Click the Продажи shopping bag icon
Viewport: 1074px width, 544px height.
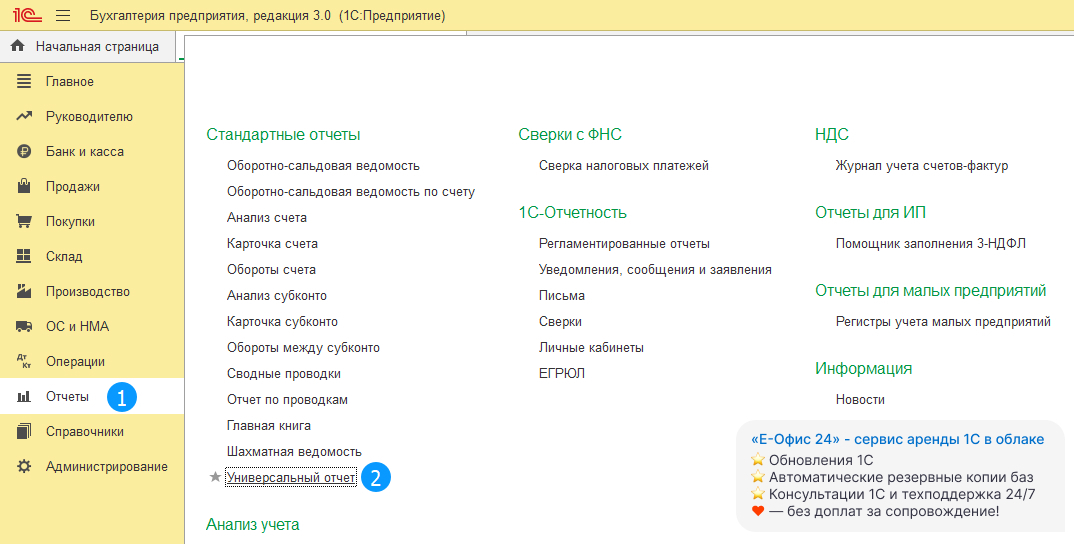[24, 186]
